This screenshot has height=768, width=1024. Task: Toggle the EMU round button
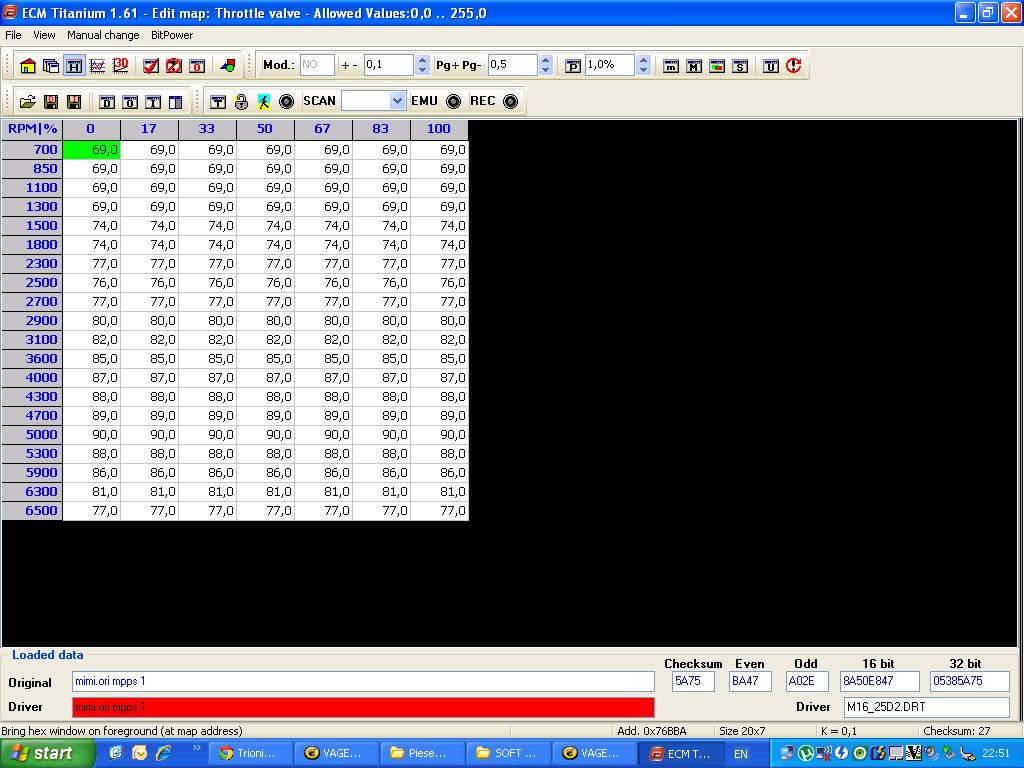454,102
